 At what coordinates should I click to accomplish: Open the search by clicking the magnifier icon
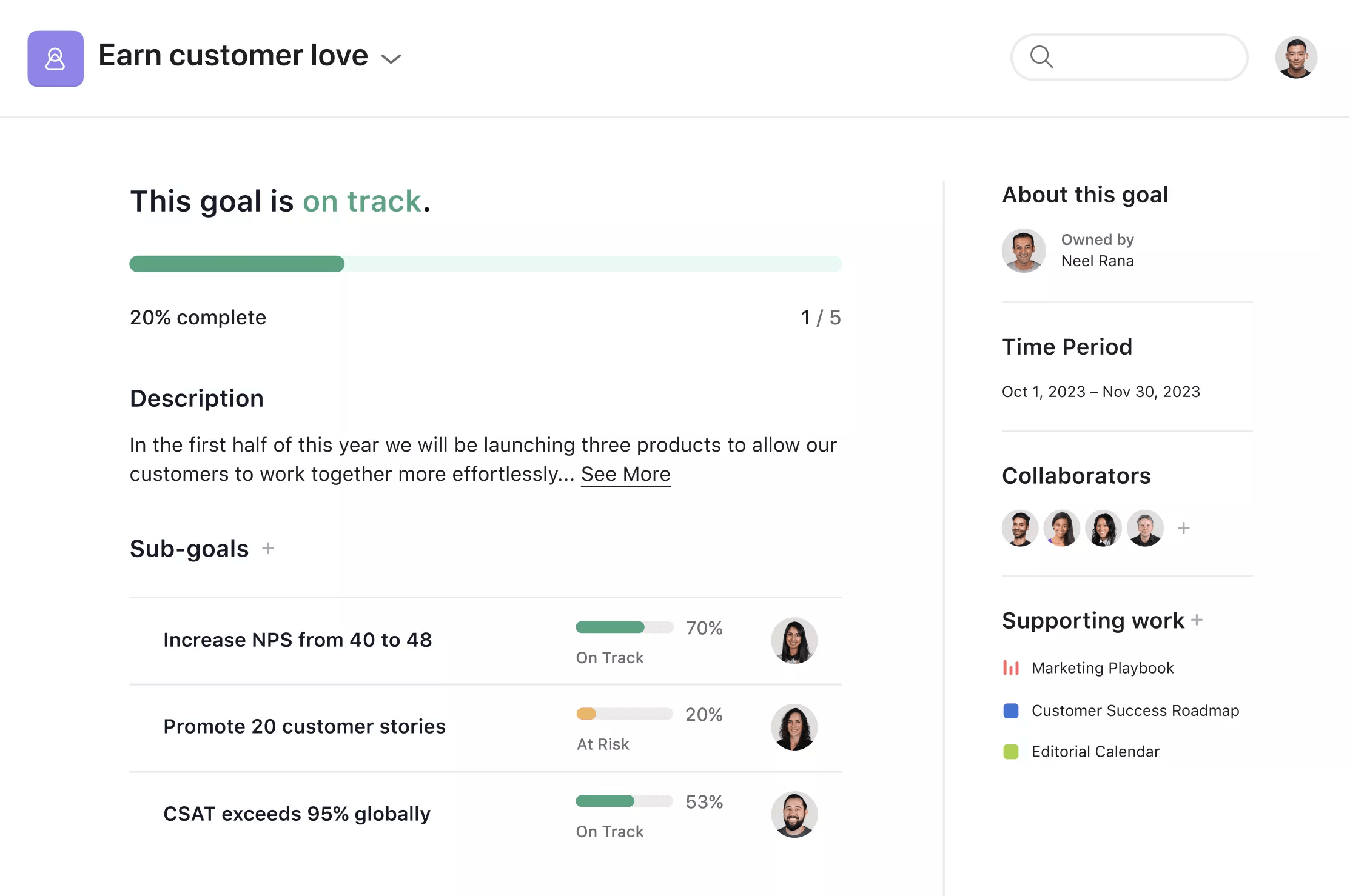click(x=1042, y=57)
